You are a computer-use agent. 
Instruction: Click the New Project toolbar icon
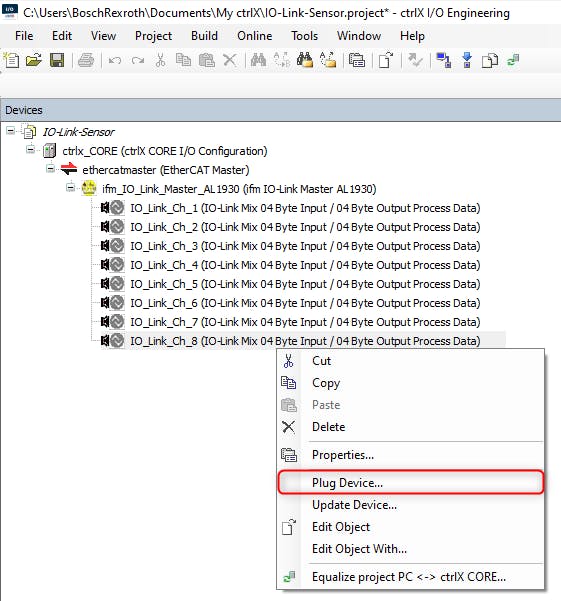coord(12,60)
